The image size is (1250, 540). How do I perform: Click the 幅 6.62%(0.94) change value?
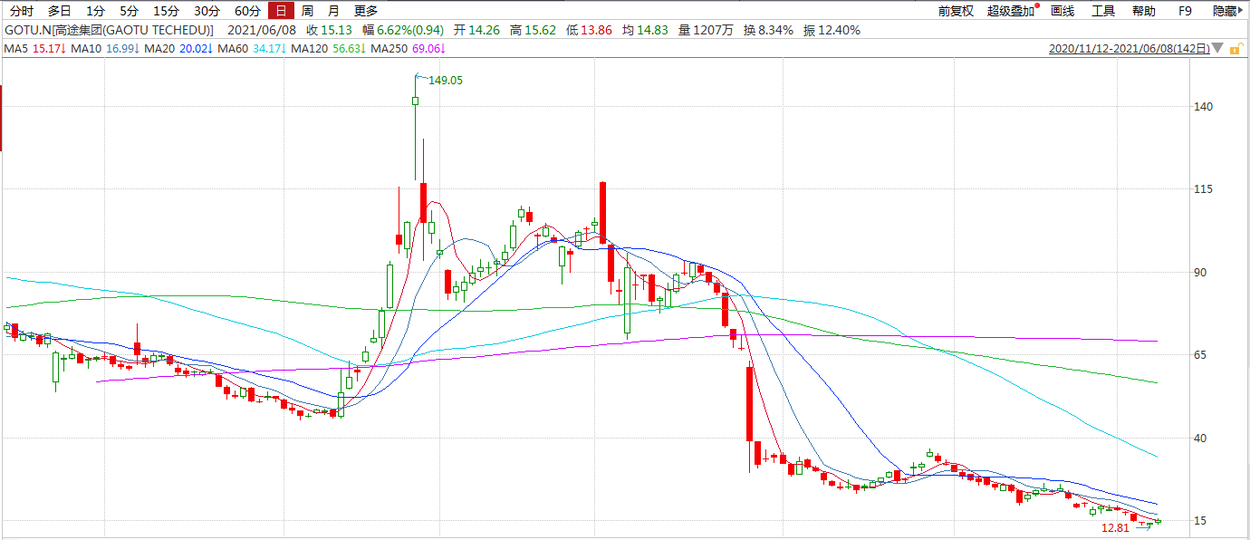(x=405, y=30)
